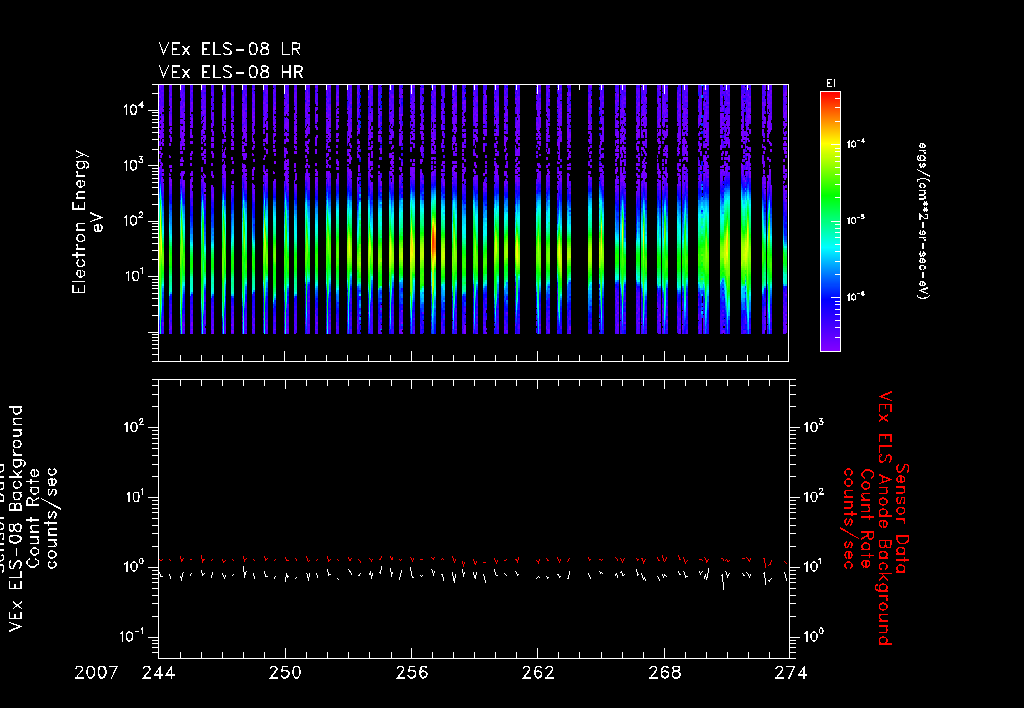Click the year label 2007
Image resolution: width=1024 pixels, height=708 pixels.
pos(96,673)
